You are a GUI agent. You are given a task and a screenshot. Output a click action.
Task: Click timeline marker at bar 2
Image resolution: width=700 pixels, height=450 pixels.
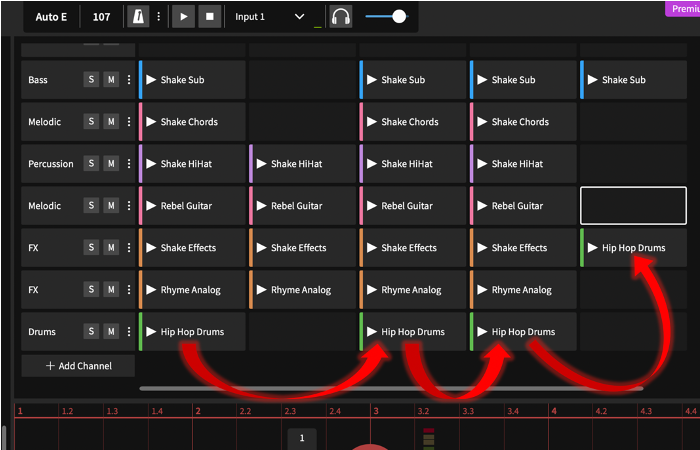(198, 411)
